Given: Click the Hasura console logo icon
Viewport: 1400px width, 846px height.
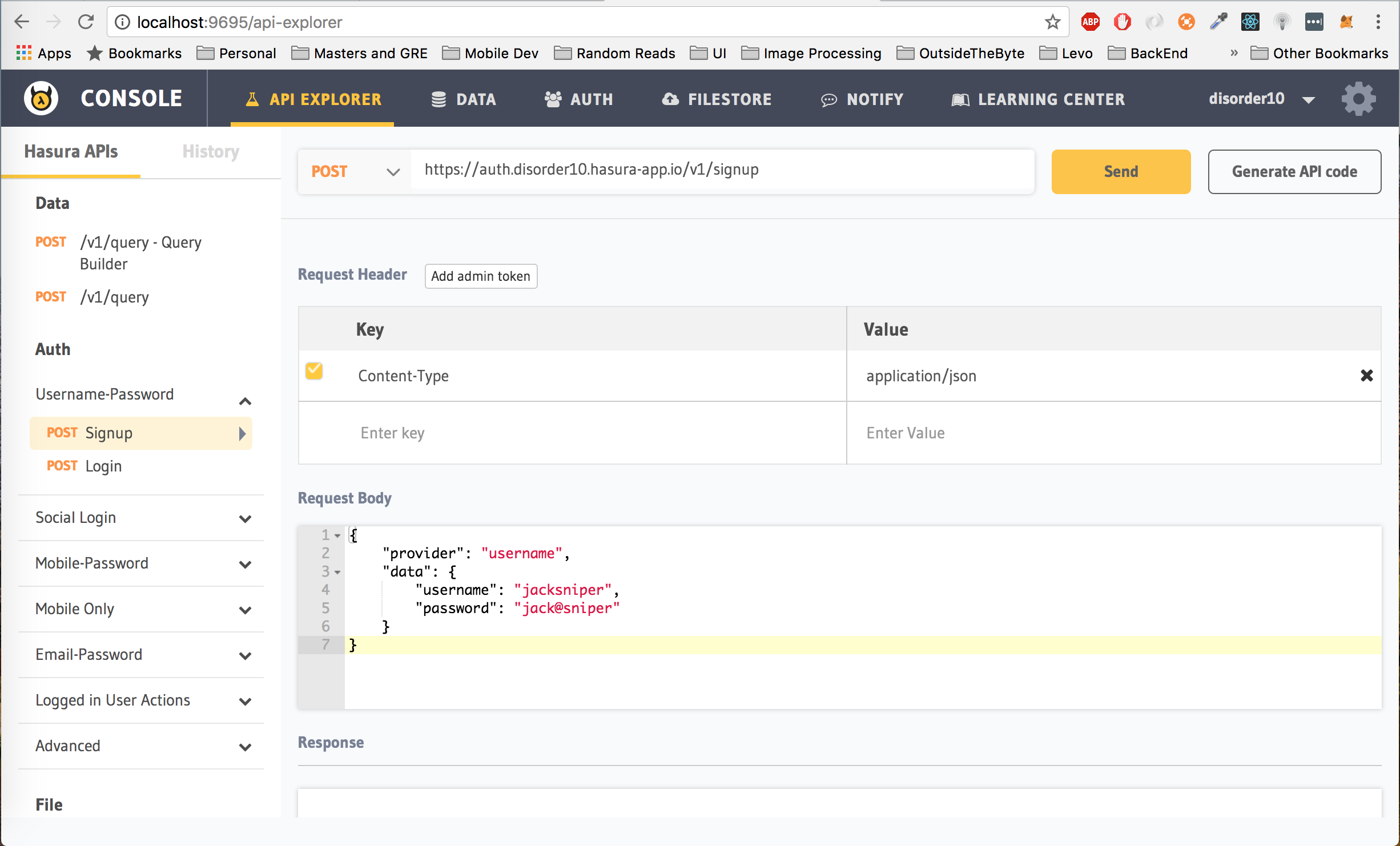Looking at the screenshot, I should [x=41, y=98].
